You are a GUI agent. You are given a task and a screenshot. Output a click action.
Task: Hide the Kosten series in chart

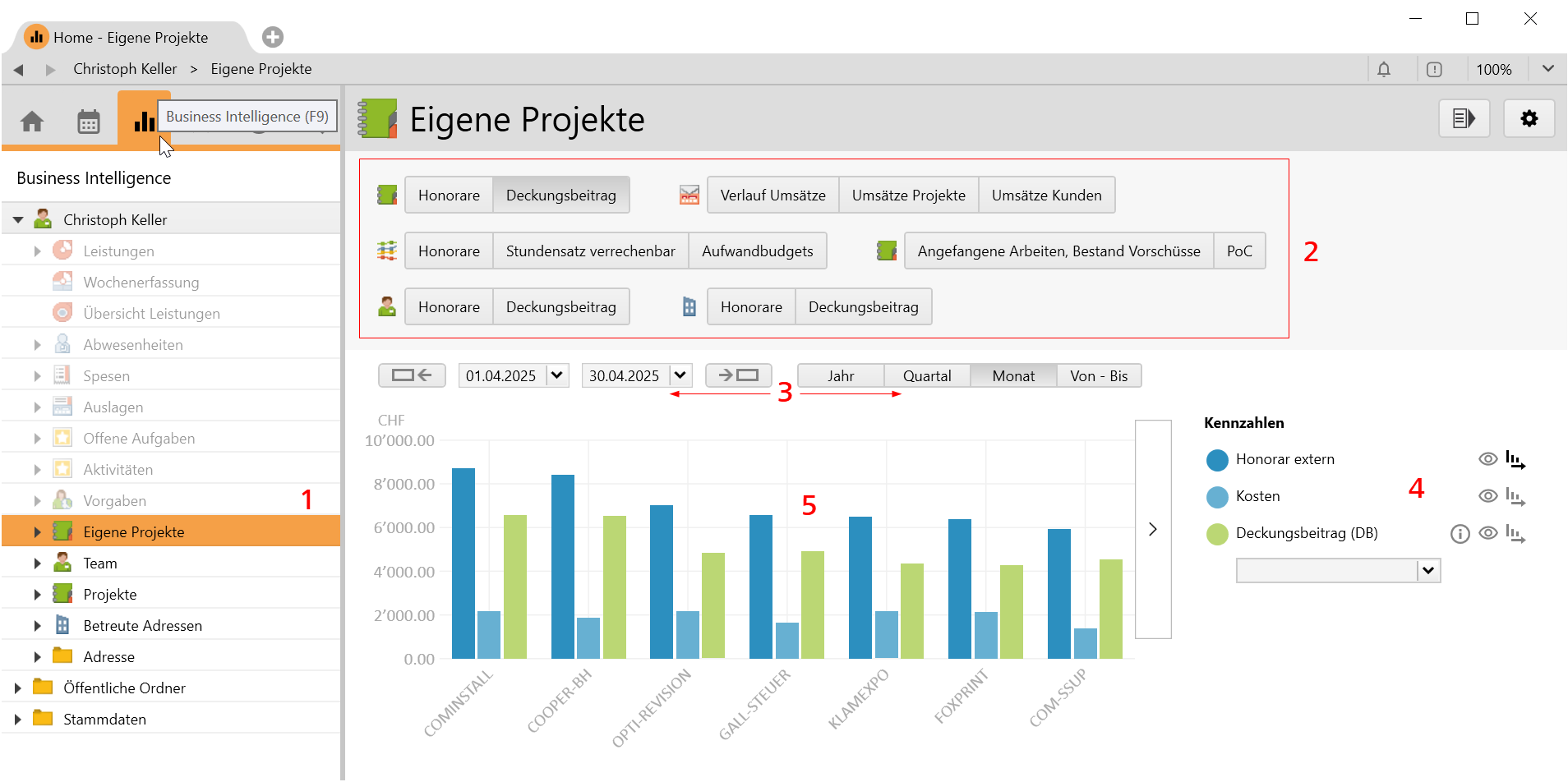click(1487, 496)
